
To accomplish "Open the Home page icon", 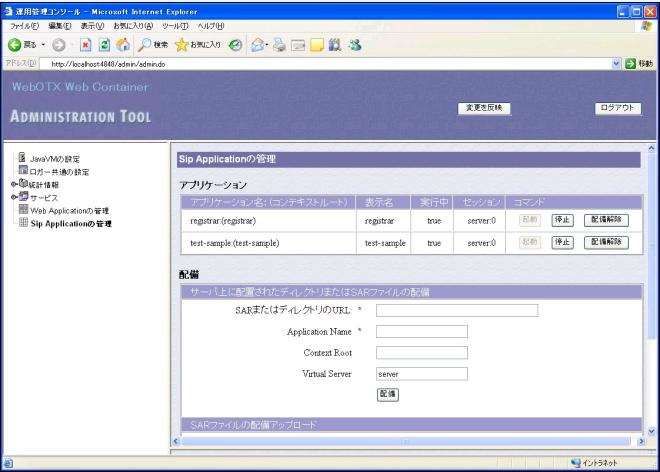I will [123, 45].
